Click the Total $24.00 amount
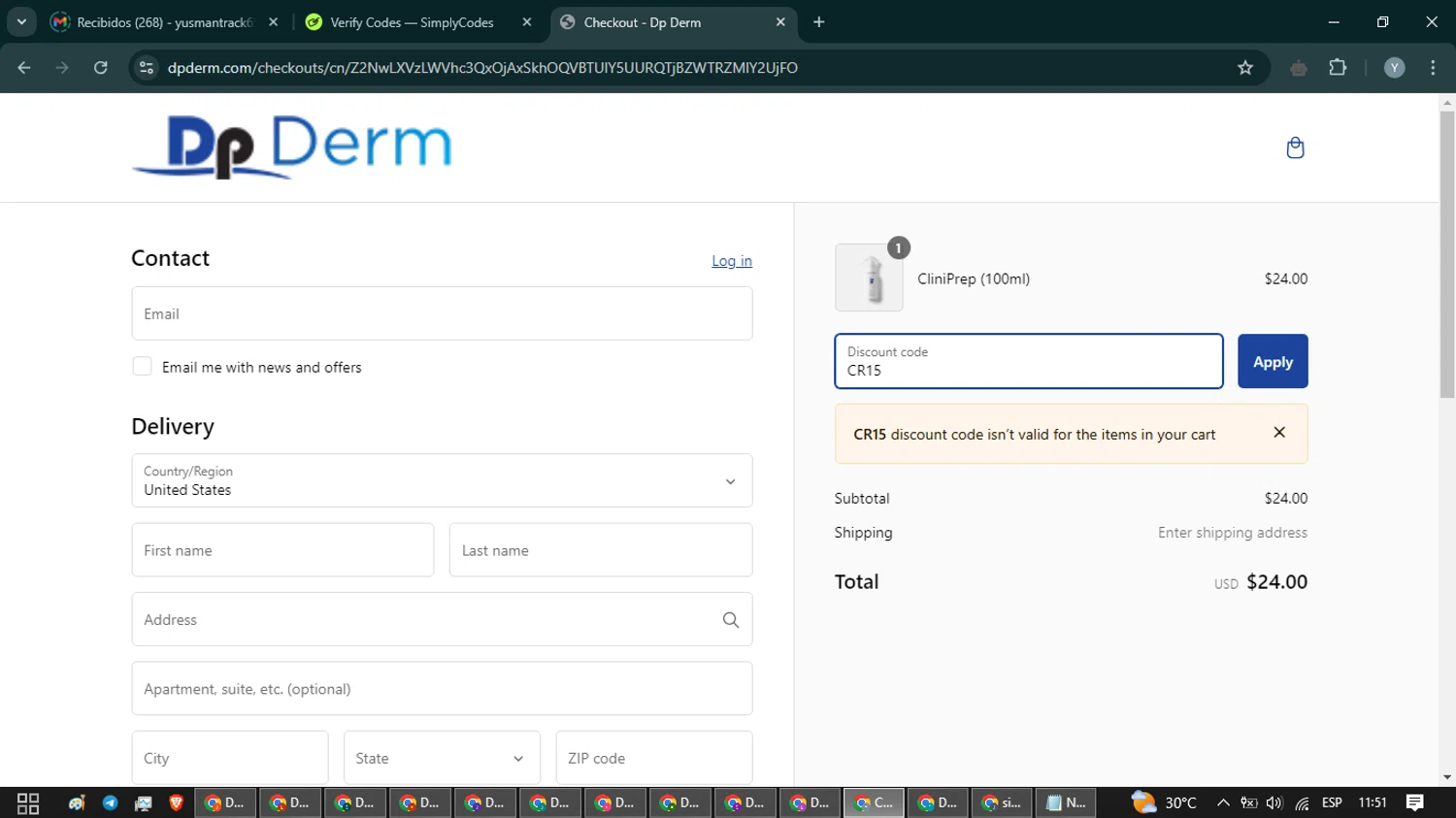Viewport: 1456px width, 818px height. coord(1276,581)
